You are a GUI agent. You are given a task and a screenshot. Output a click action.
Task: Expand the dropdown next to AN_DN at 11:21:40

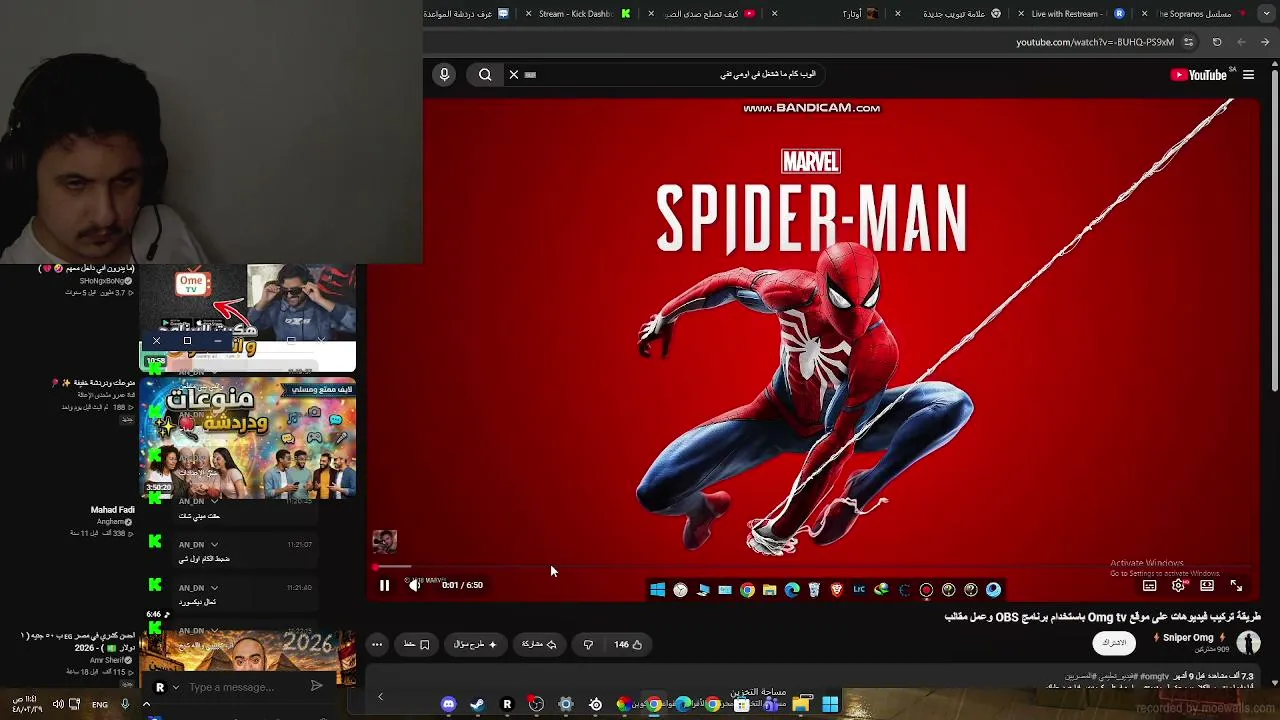214,588
